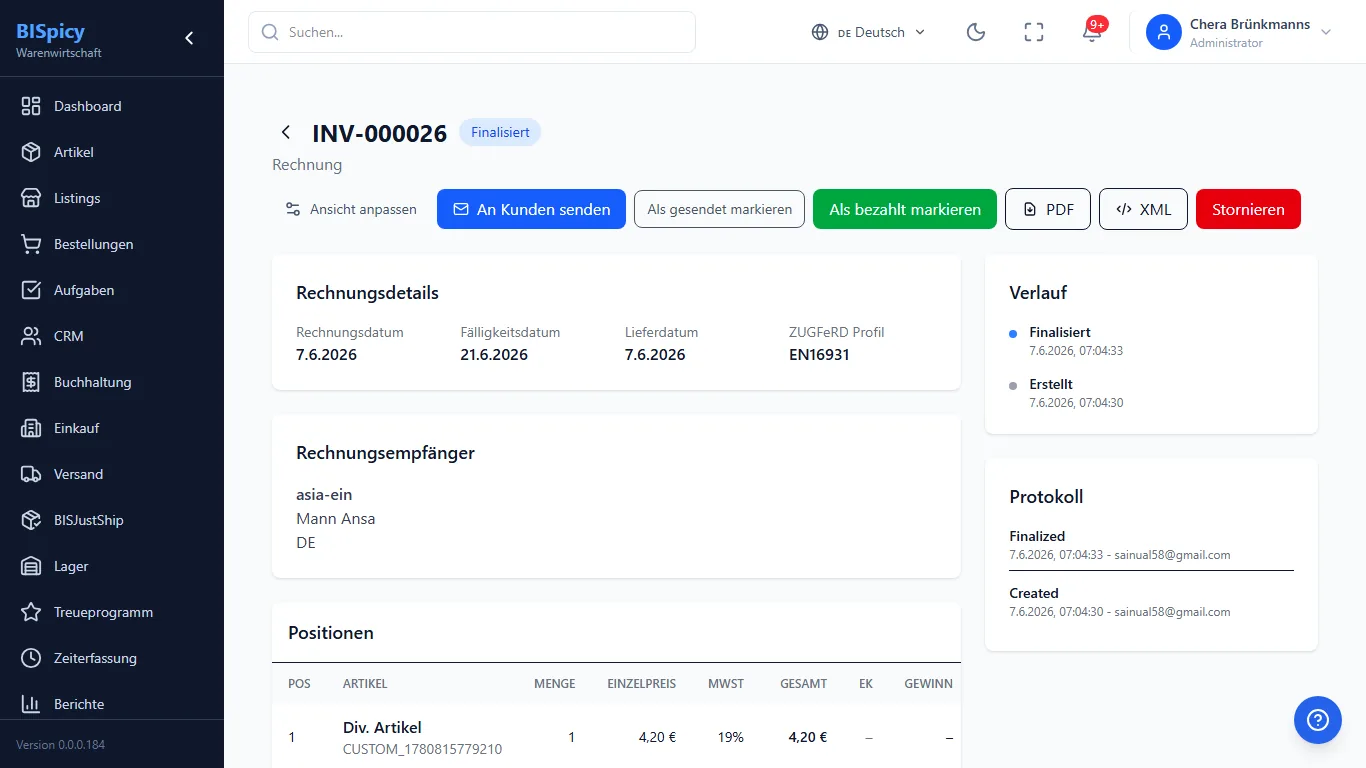Click the Div. Artikel position row
The image size is (1366, 768).
click(616, 737)
